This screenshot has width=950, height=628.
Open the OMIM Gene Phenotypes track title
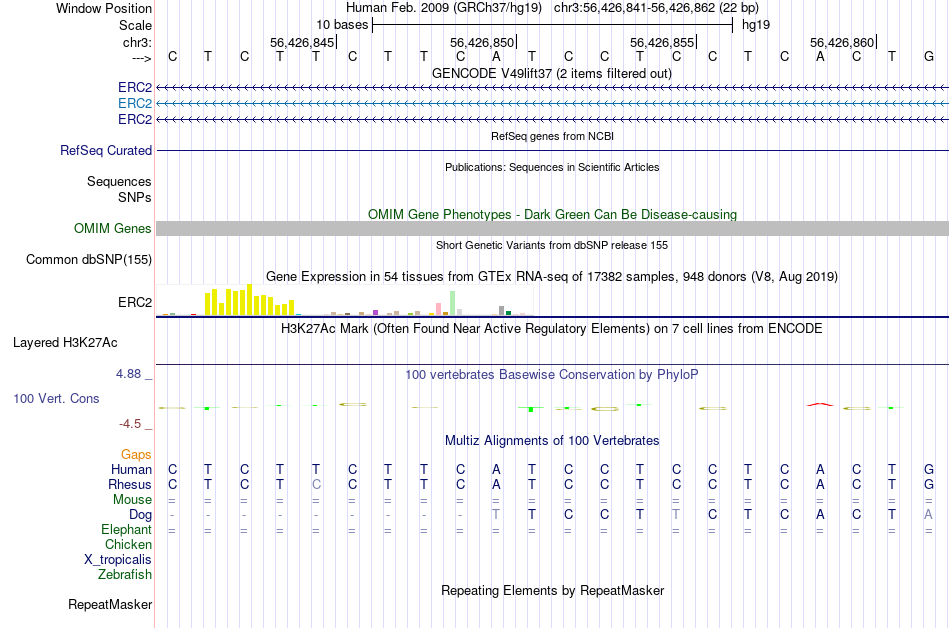click(552, 214)
